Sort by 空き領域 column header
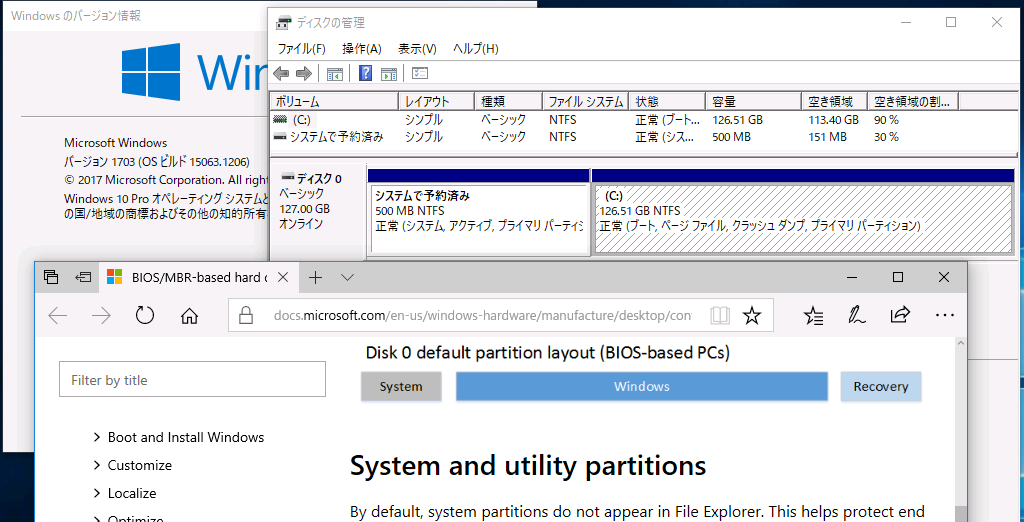This screenshot has height=522, width=1024. pyautogui.click(x=834, y=101)
